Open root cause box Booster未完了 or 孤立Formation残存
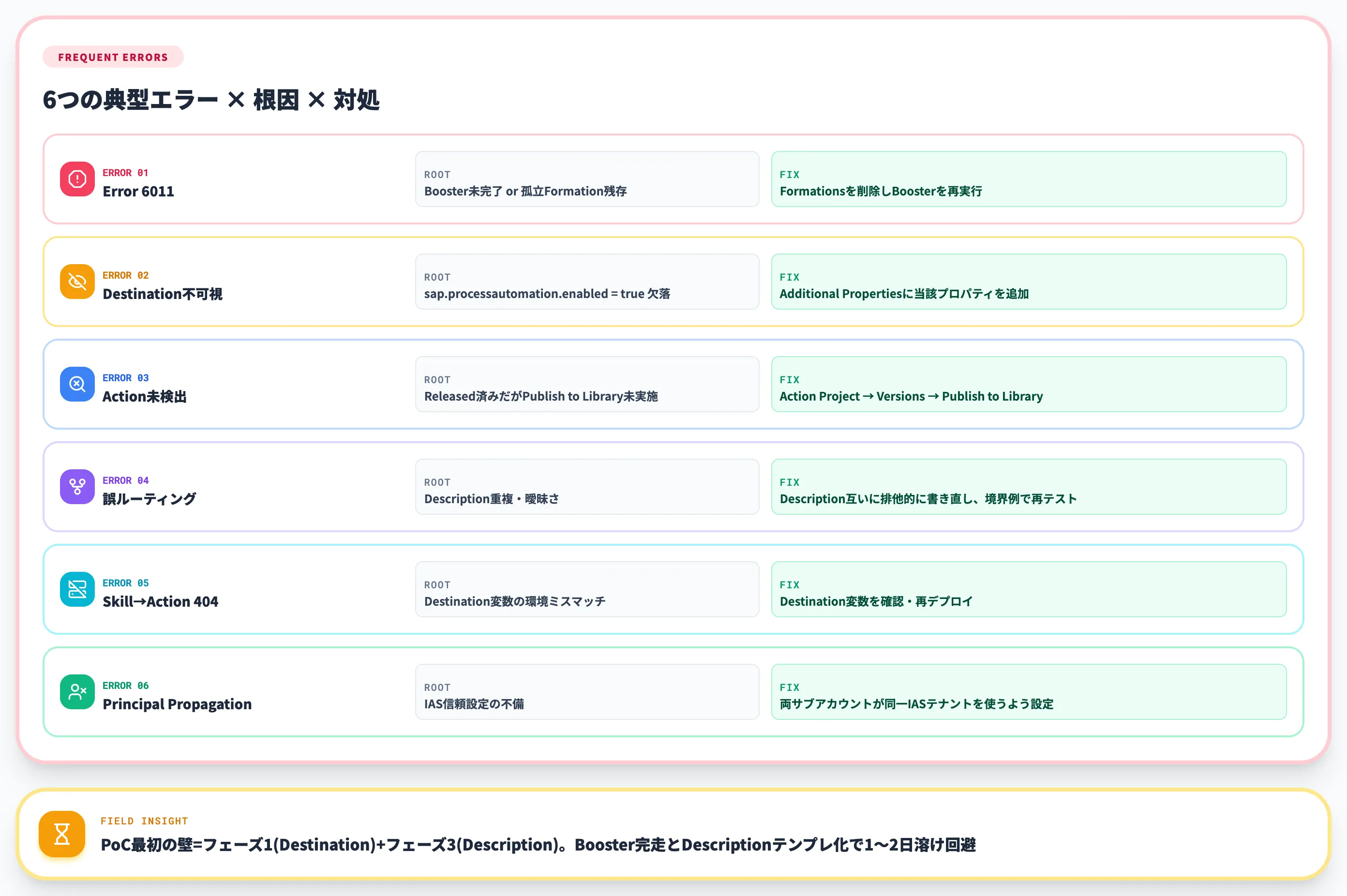 pyautogui.click(x=587, y=179)
